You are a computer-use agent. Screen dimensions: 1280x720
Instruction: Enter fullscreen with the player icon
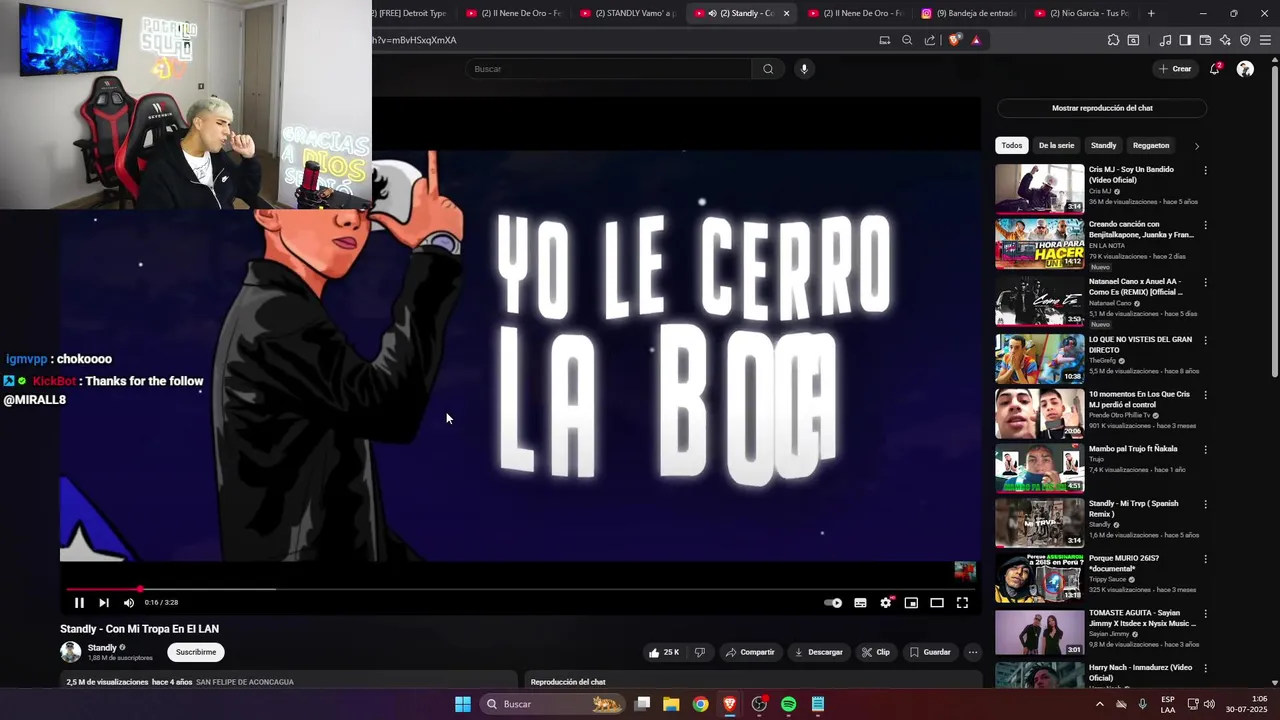962,603
